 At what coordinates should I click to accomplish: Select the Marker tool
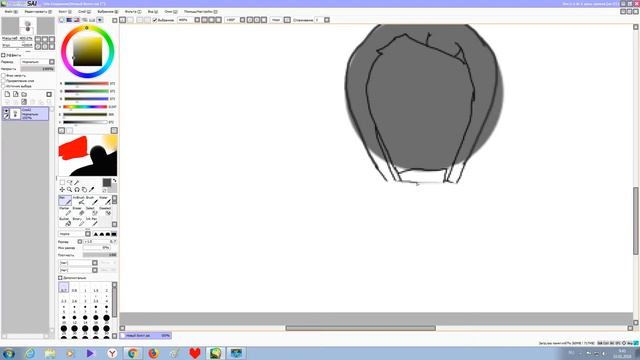(65, 211)
